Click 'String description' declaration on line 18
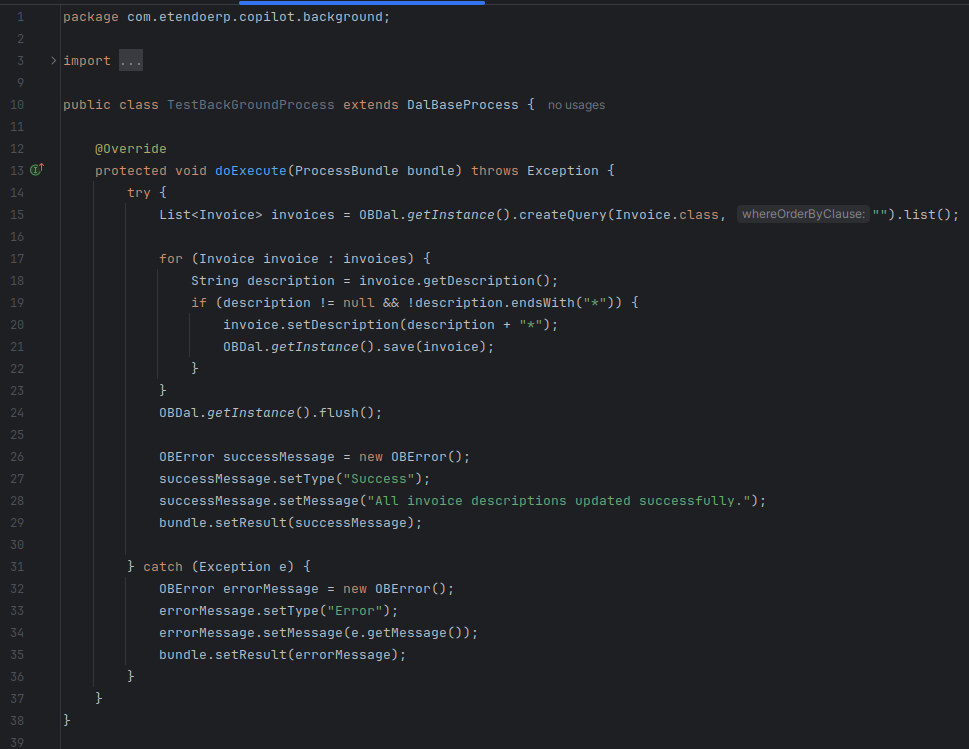Viewport: 969px width, 749px height. click(263, 281)
